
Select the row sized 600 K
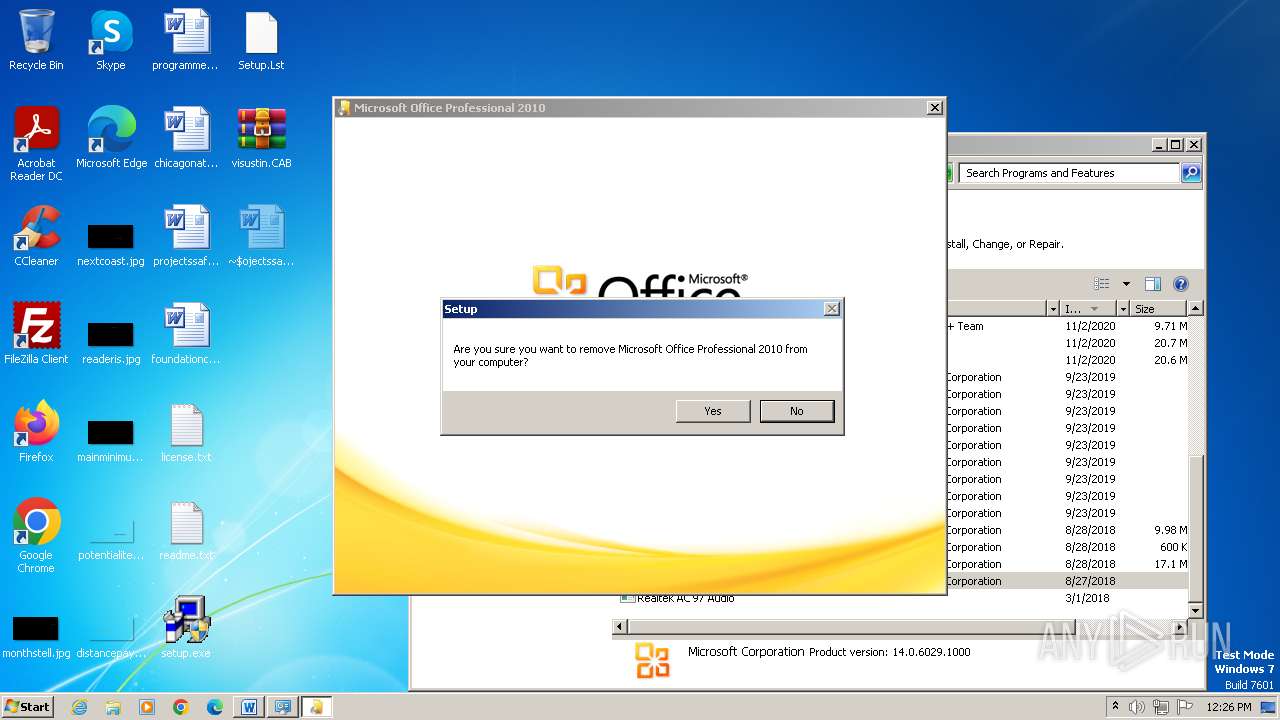tap(1066, 547)
